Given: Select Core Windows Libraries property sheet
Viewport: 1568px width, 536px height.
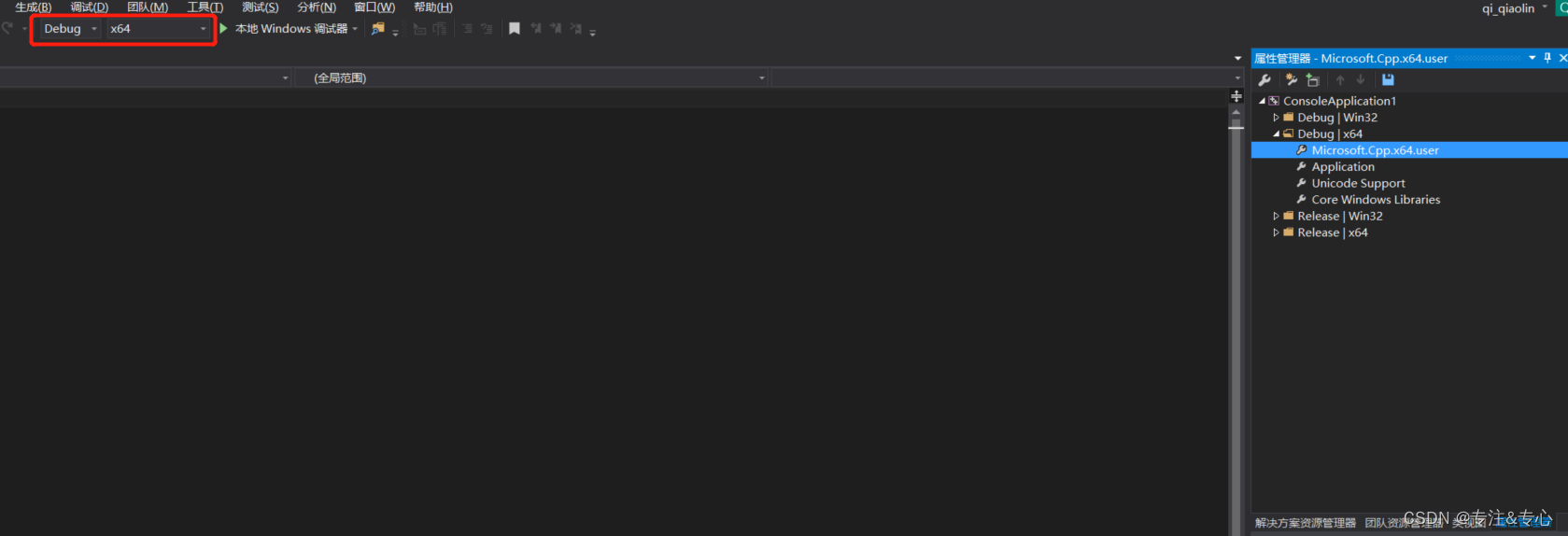Looking at the screenshot, I should [1376, 200].
